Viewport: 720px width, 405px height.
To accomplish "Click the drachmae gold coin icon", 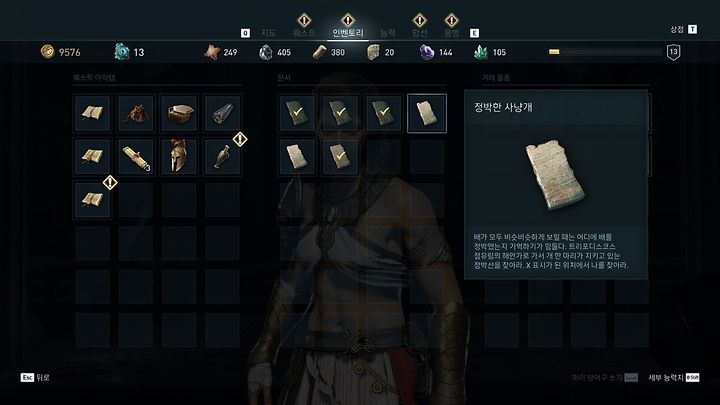I will click(47, 51).
